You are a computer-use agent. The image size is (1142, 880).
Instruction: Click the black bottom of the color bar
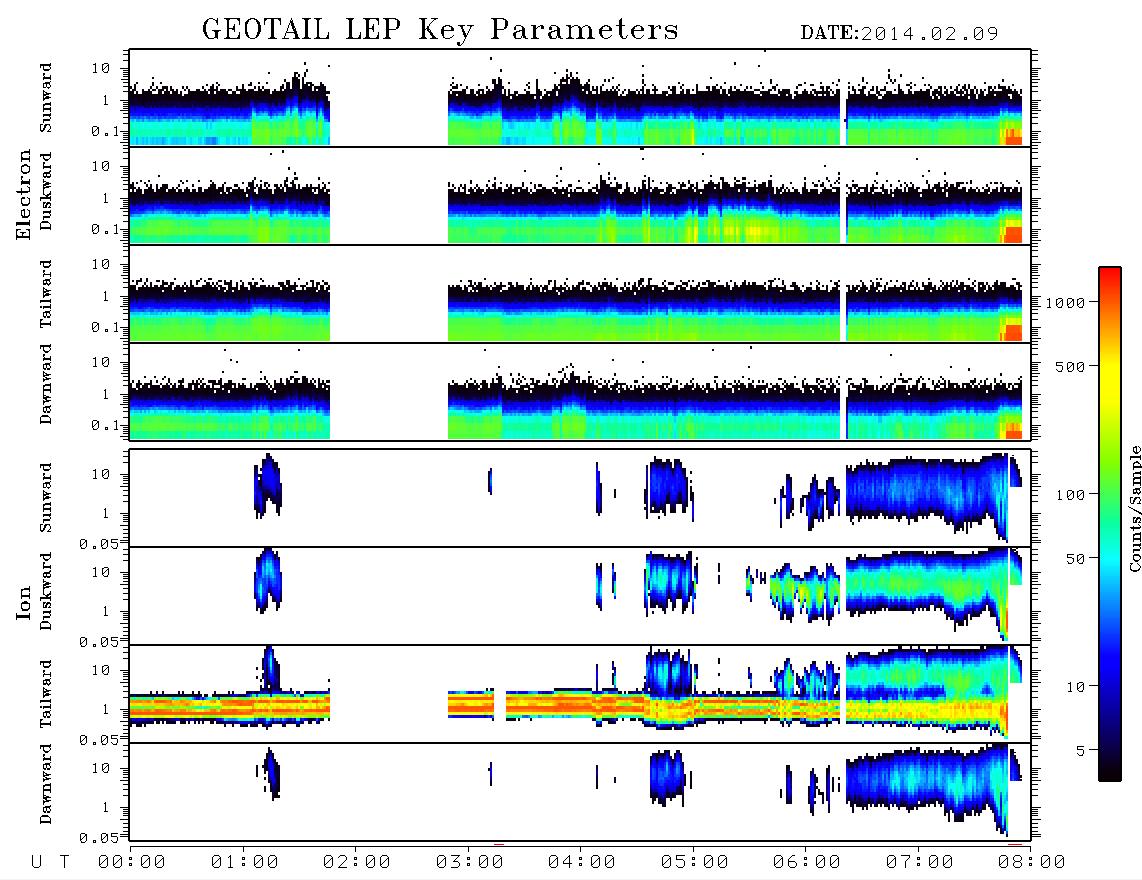(x=1110, y=769)
